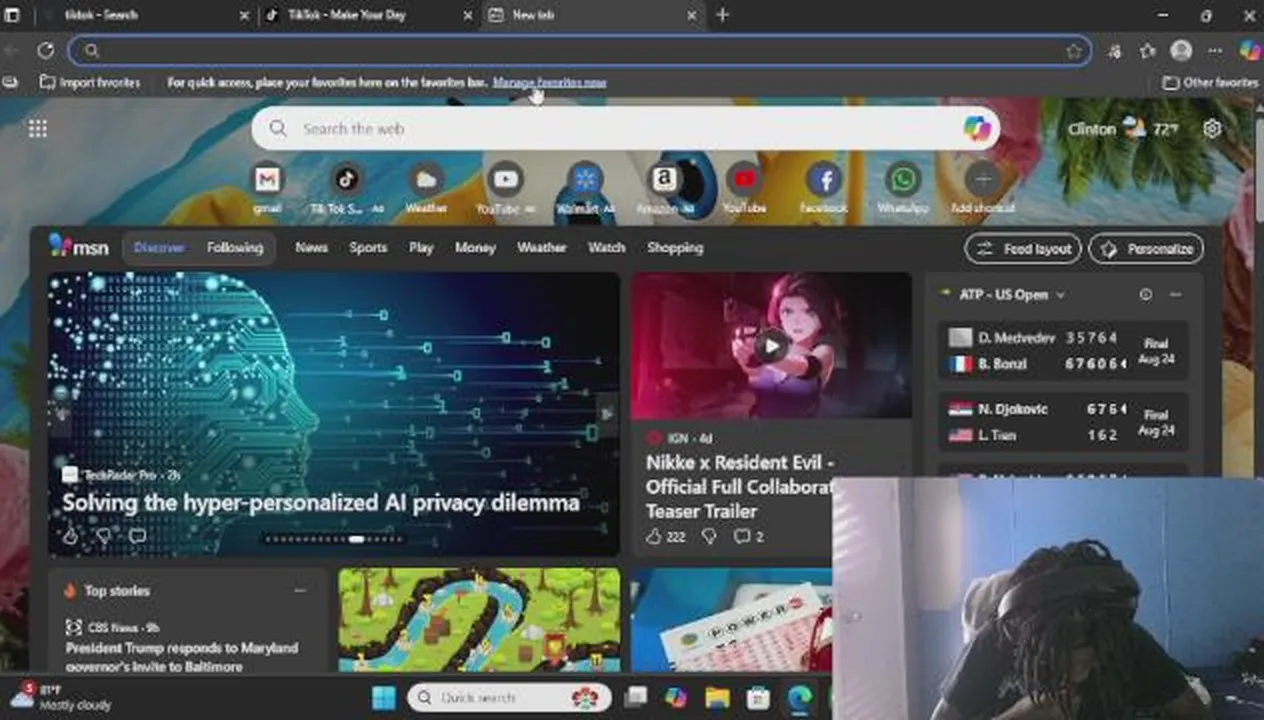Open the red YouTube shortcut tile
Image resolution: width=1264 pixels, height=720 pixels.
coord(744,187)
